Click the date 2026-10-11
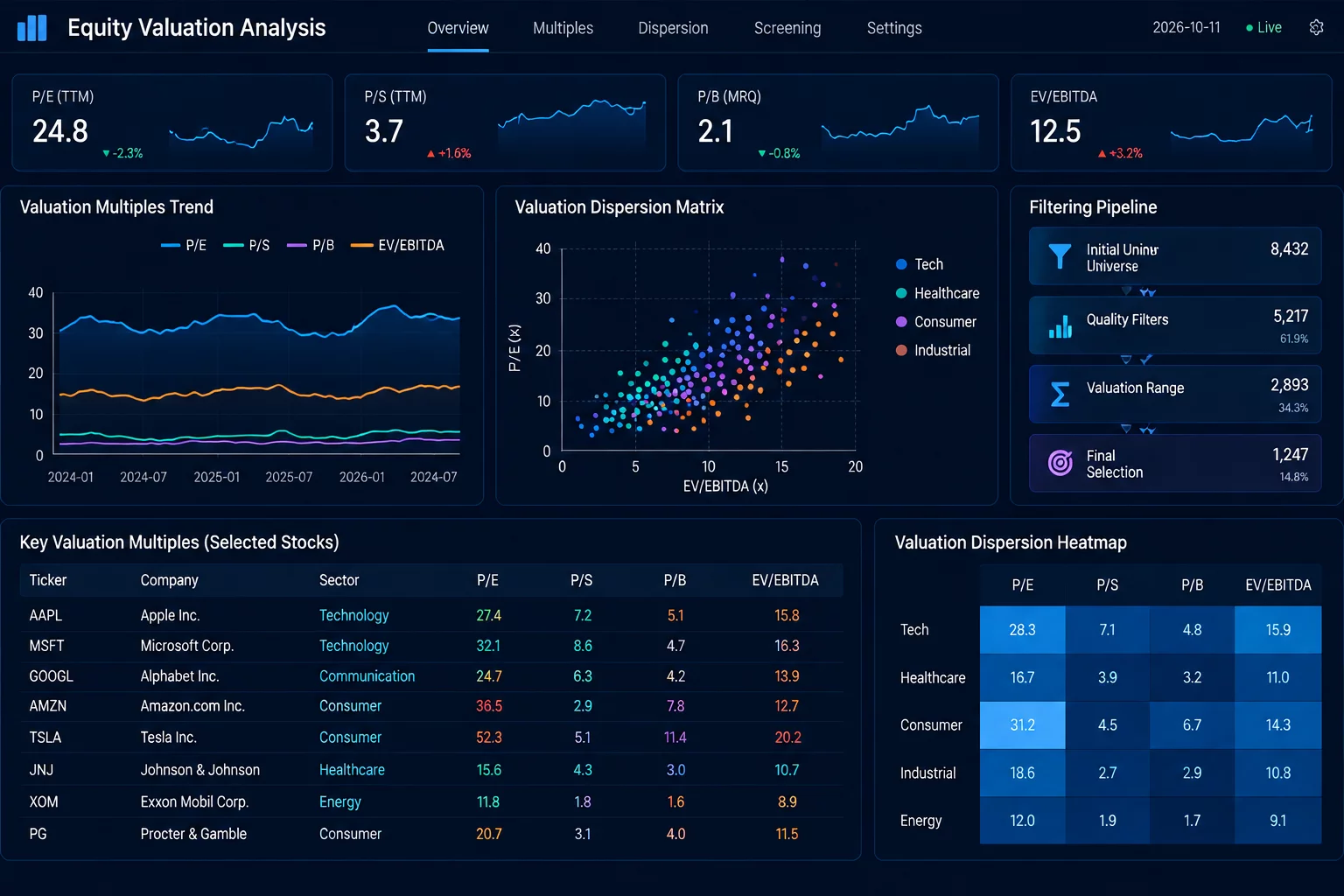 (x=1186, y=28)
